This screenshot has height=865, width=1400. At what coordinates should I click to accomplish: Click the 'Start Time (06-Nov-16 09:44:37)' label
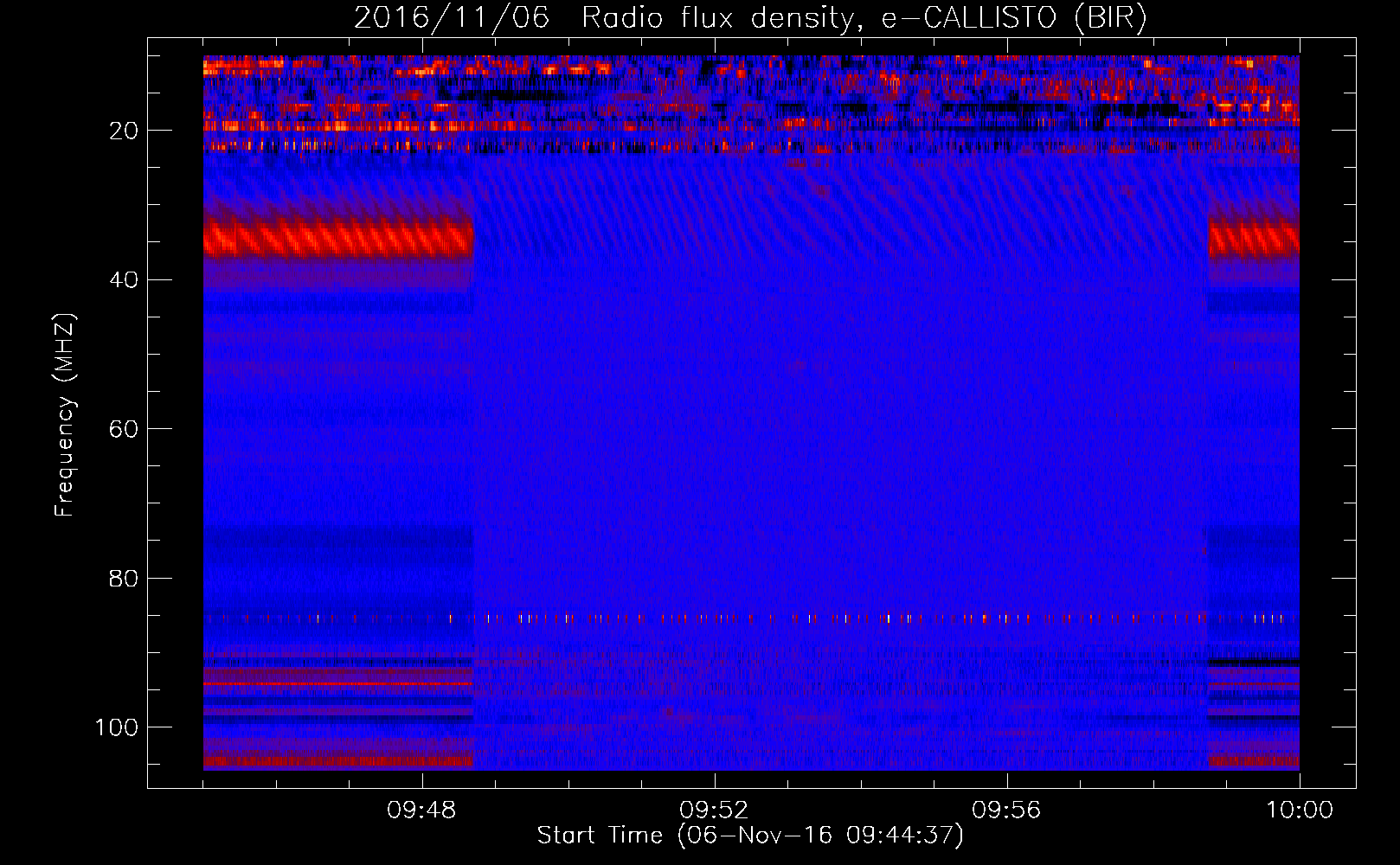[750, 836]
